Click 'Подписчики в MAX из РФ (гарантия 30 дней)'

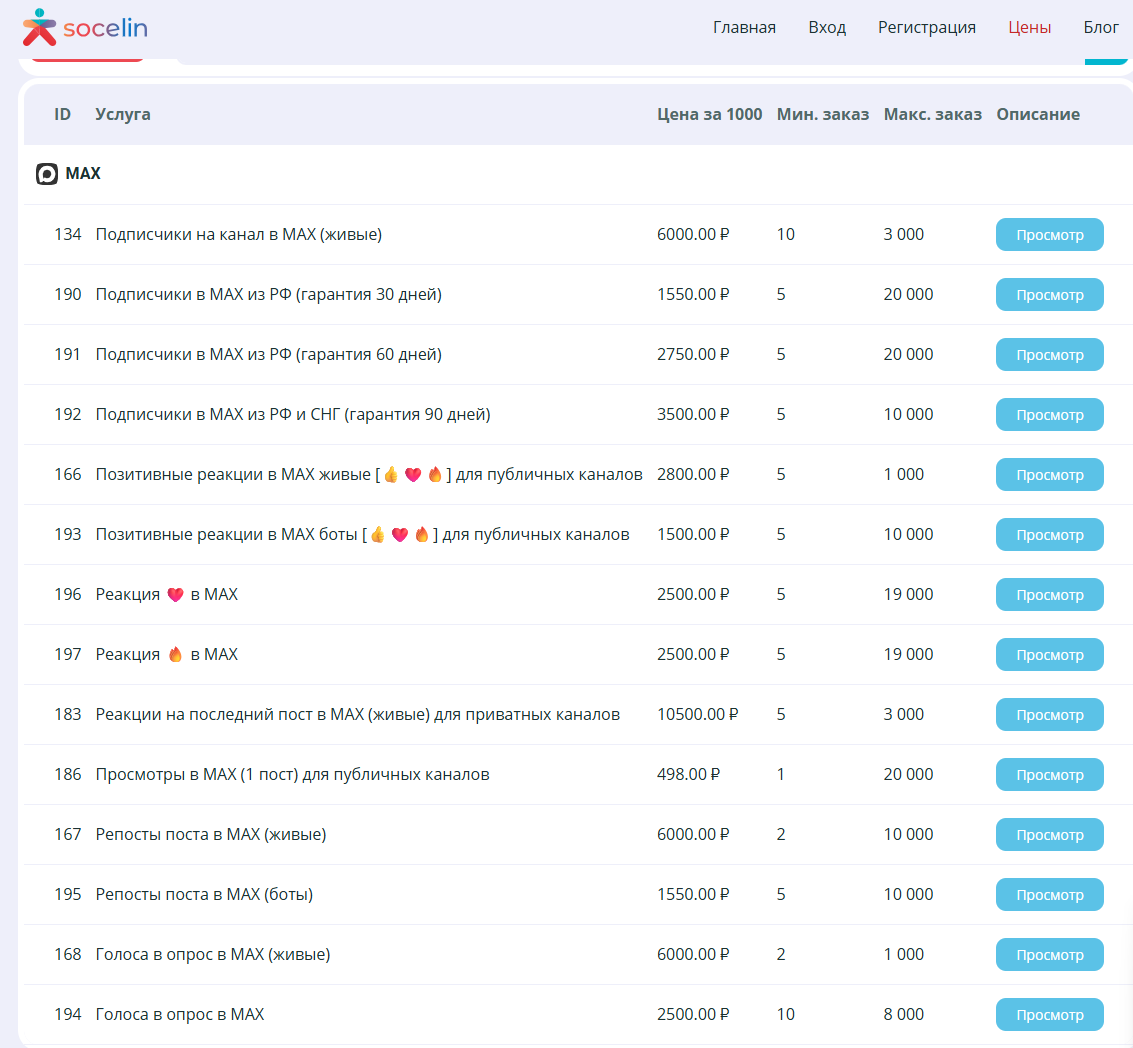point(268,294)
